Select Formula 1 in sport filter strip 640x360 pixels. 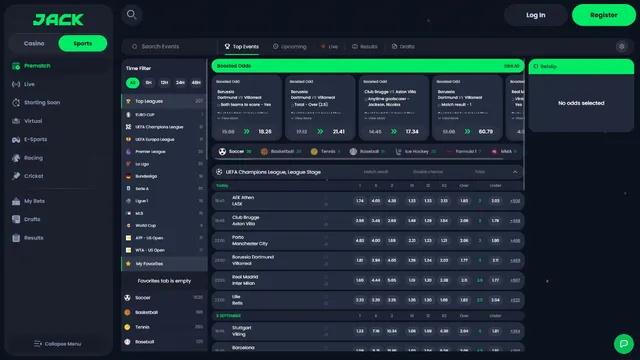pyautogui.click(x=463, y=151)
